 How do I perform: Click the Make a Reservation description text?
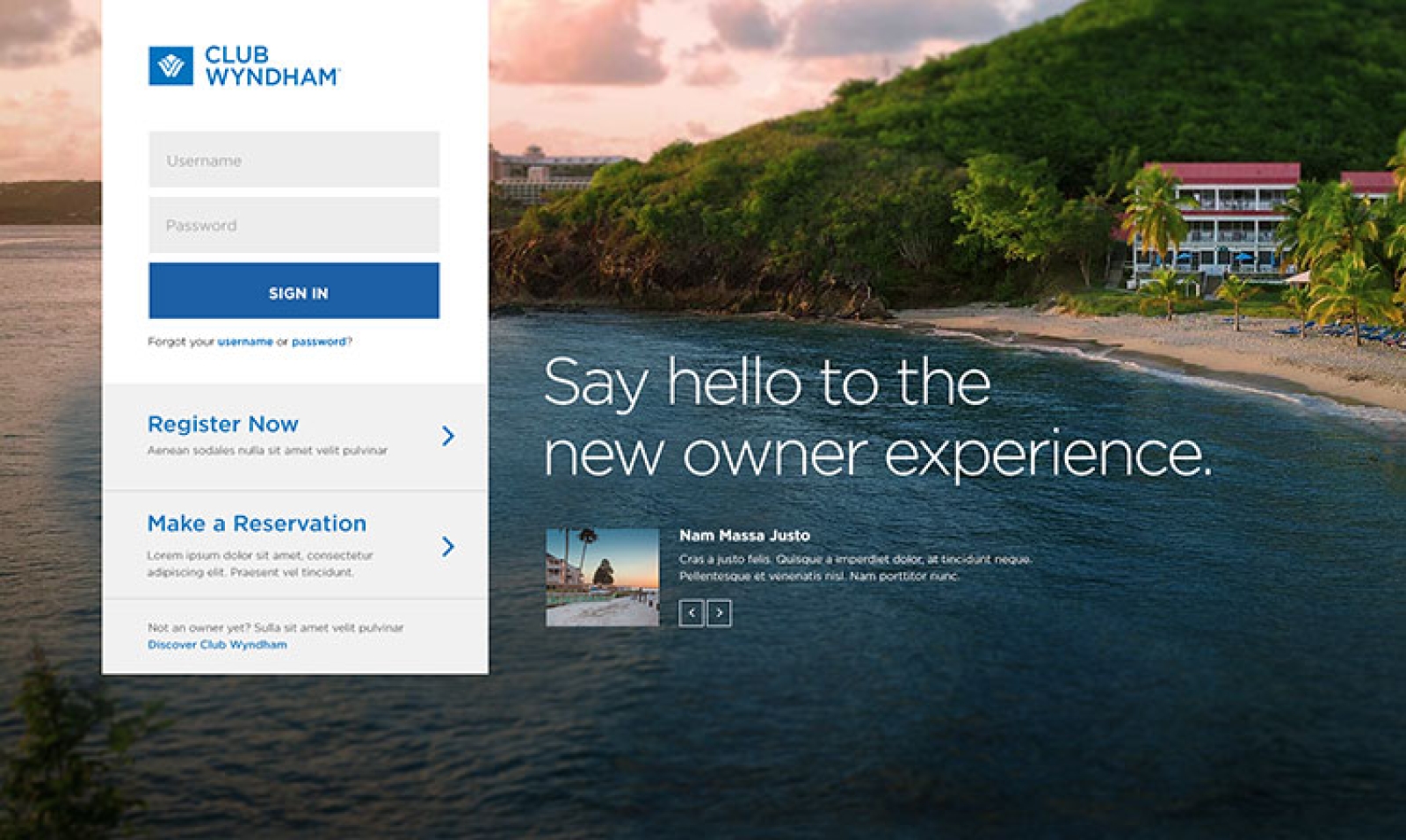260,564
